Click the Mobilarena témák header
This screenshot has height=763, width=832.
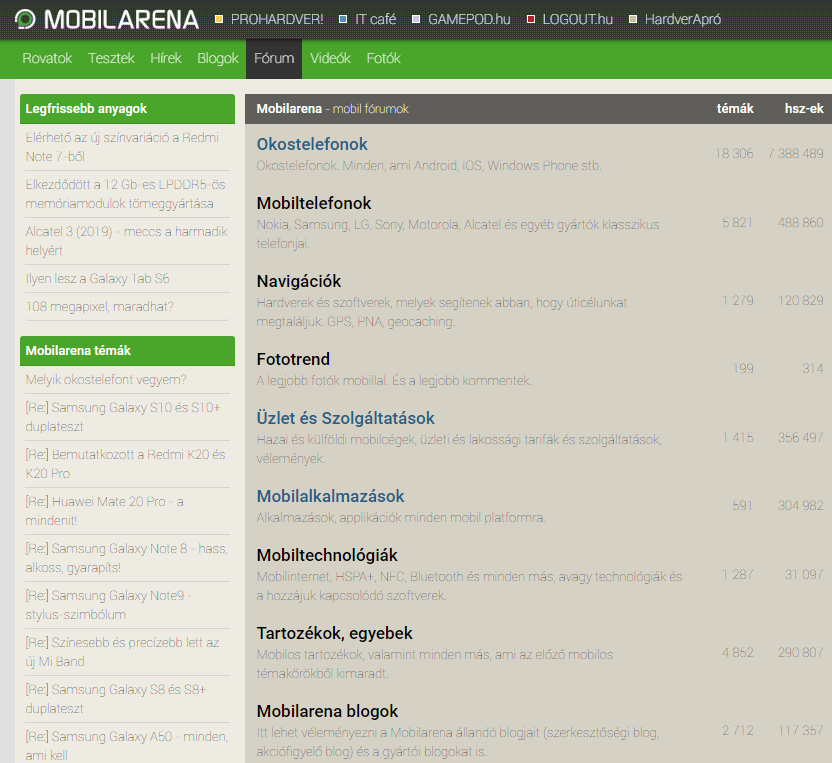tap(127, 351)
